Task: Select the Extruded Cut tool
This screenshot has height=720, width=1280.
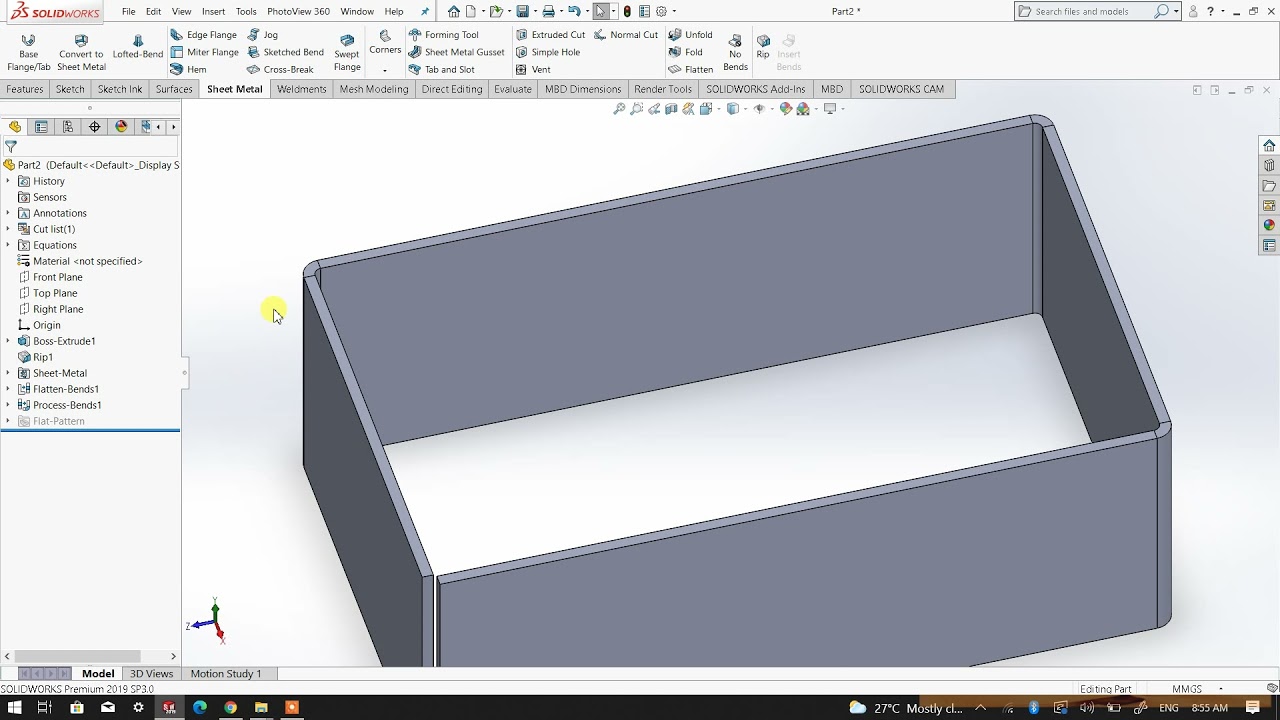Action: pos(550,35)
